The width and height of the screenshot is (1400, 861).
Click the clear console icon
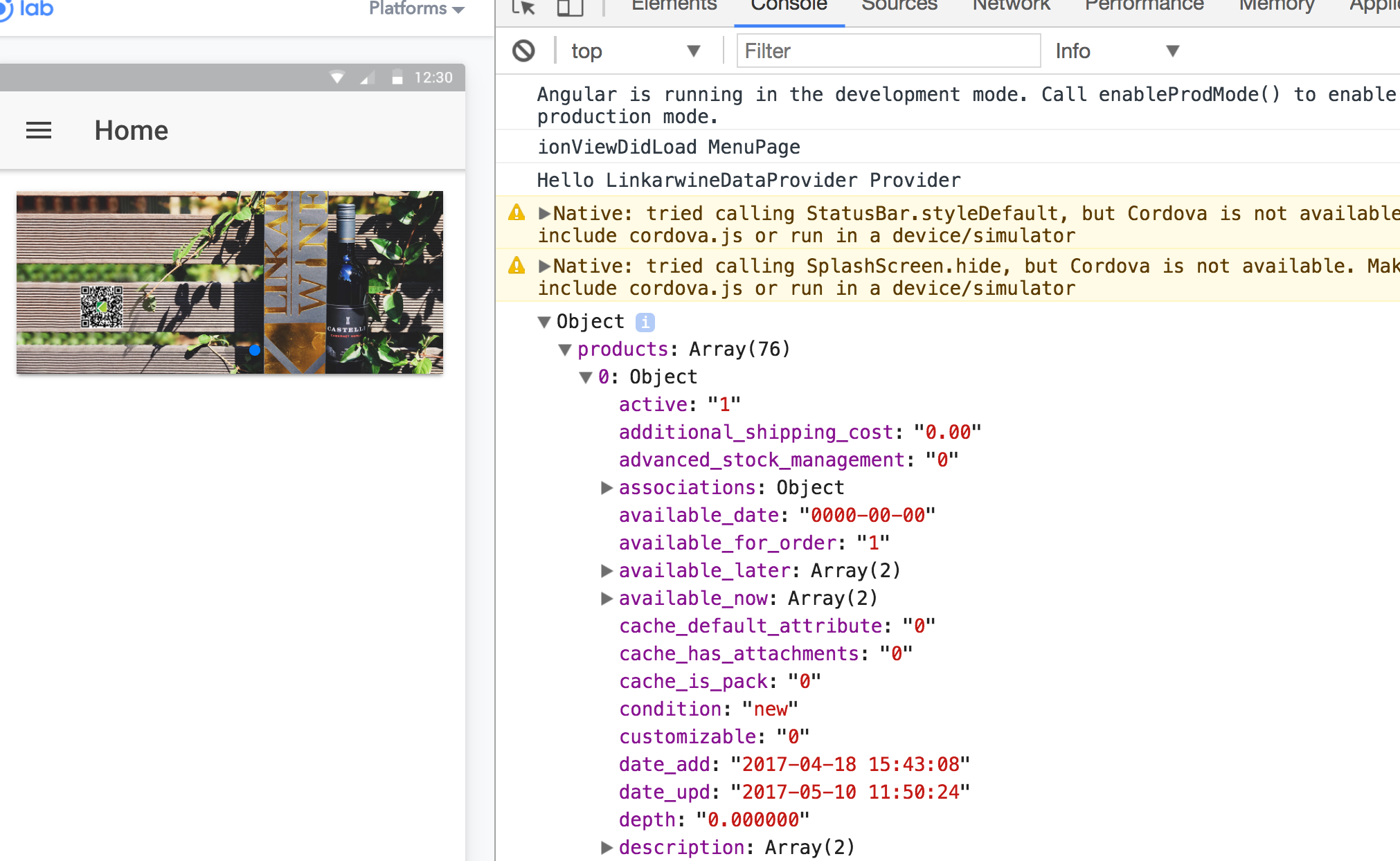point(523,51)
